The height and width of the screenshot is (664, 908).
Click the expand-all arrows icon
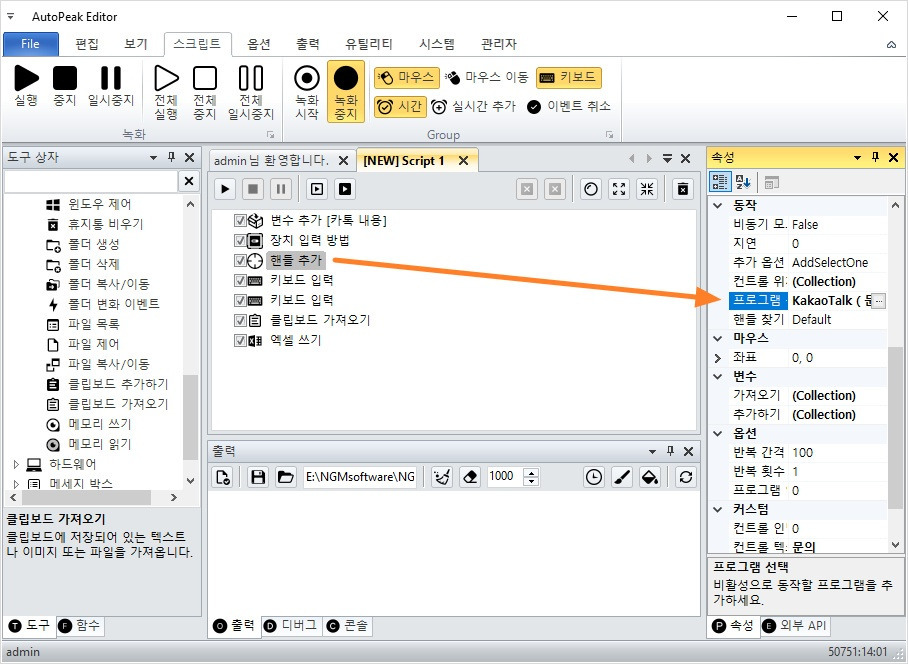point(619,189)
